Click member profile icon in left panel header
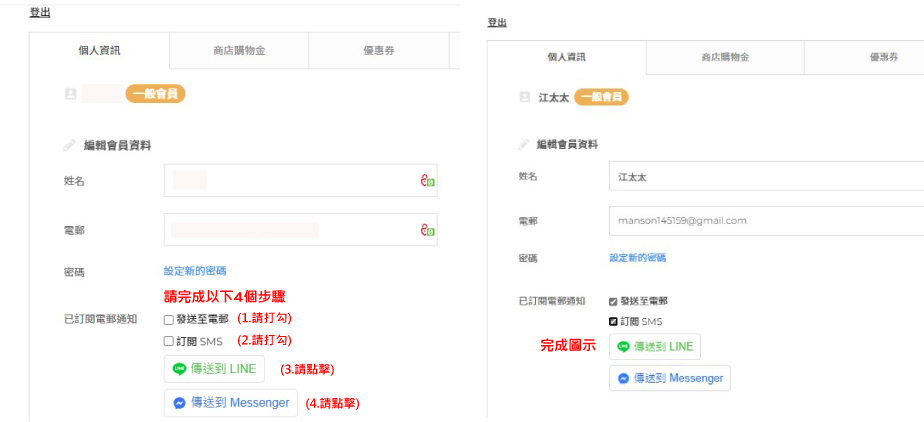 pyautogui.click(x=71, y=94)
